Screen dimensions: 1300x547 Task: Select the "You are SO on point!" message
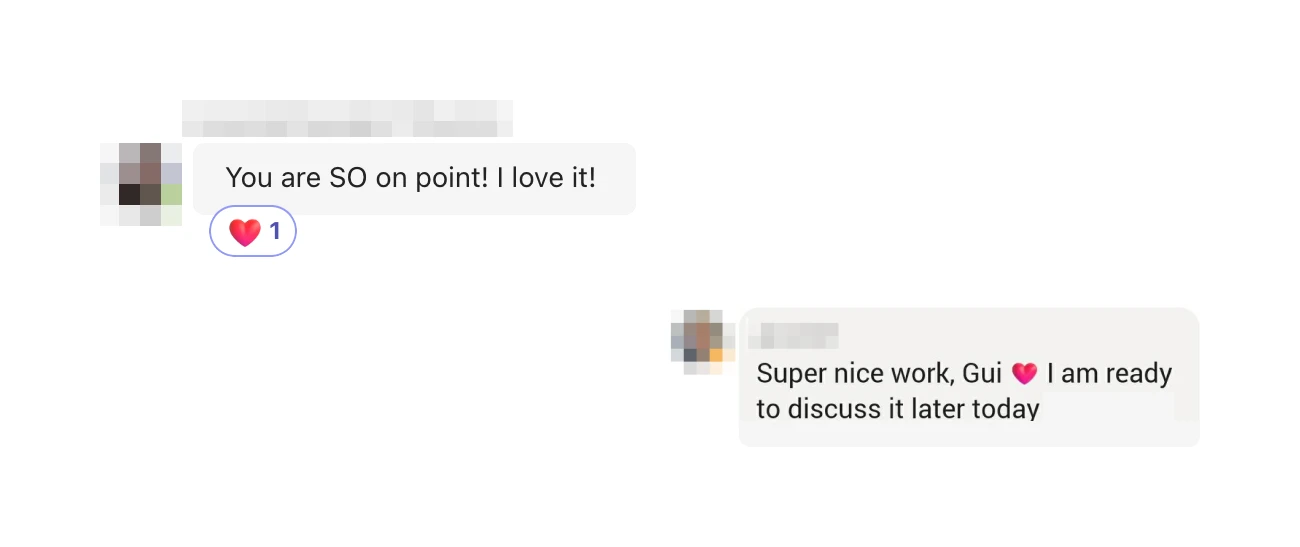pyautogui.click(x=414, y=179)
